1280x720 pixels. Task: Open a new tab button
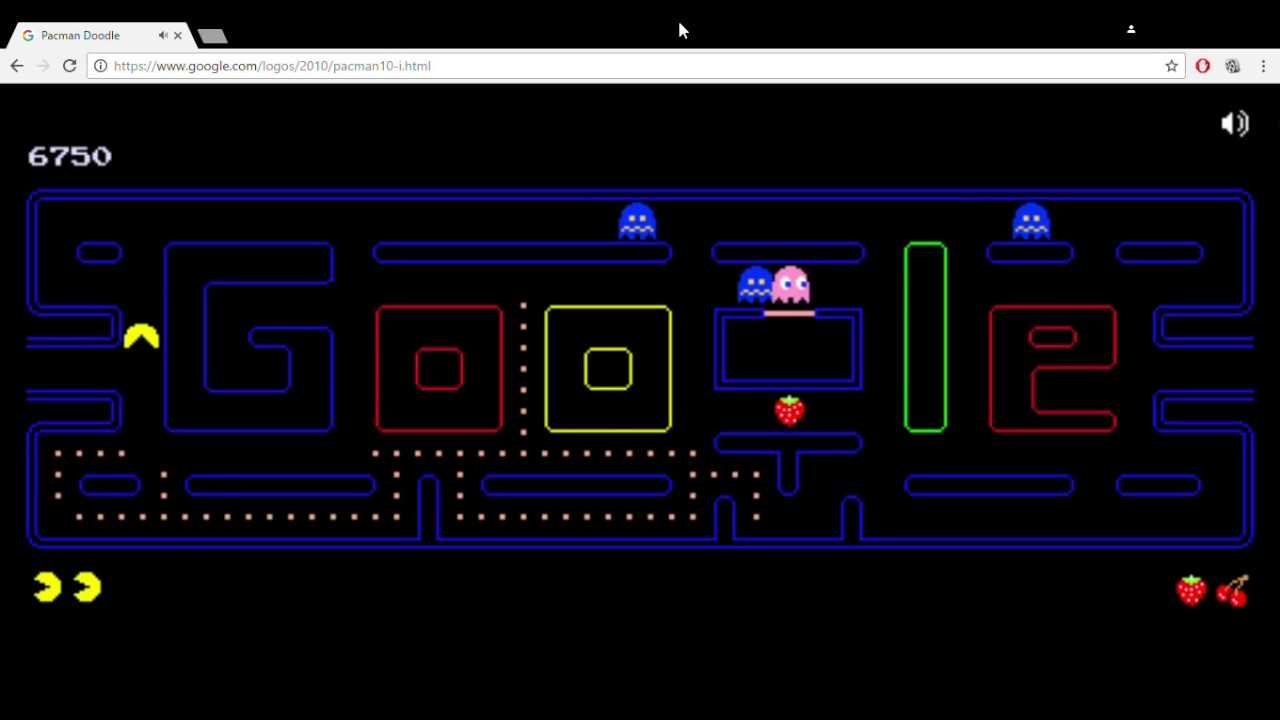(213, 36)
